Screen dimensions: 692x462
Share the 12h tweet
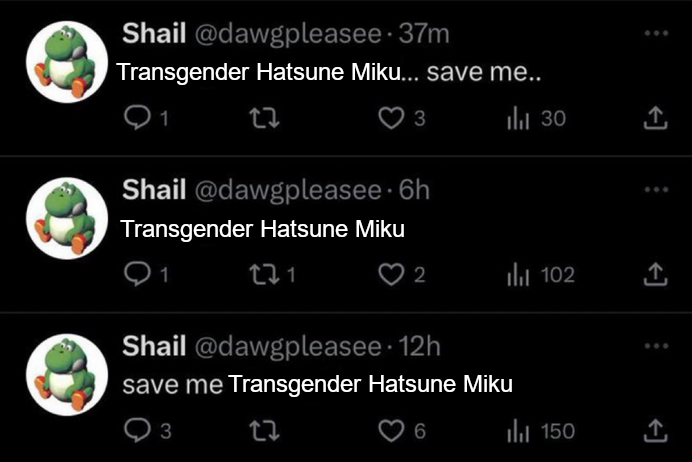coord(653,431)
